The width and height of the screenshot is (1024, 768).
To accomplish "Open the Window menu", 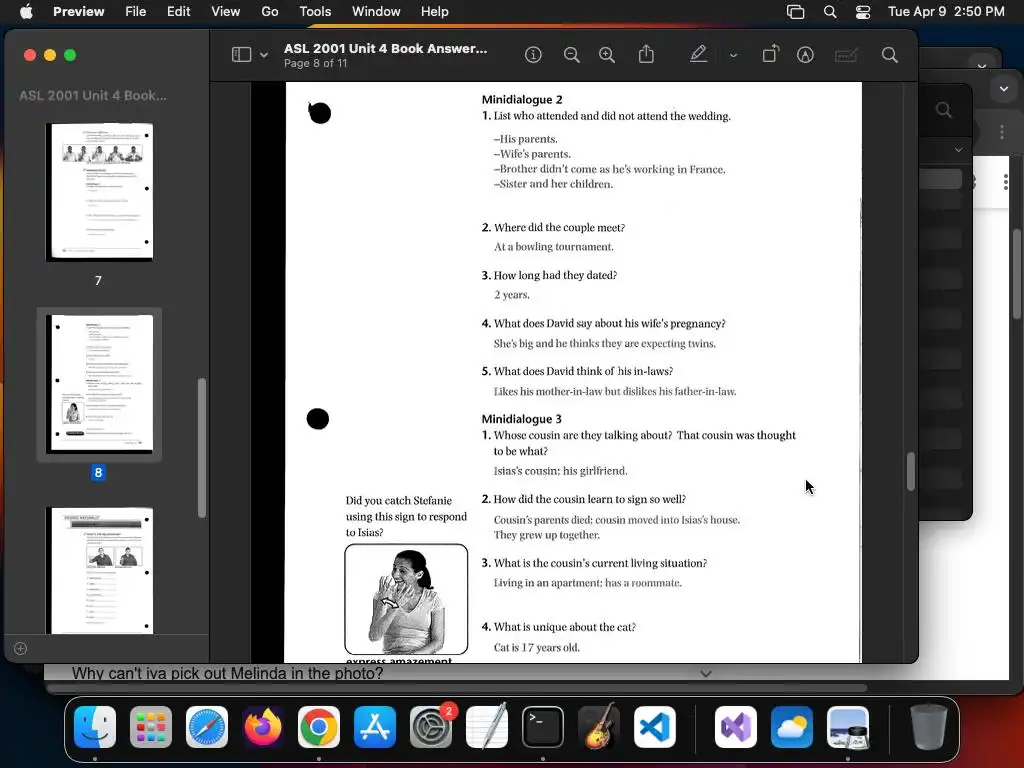I will point(376,11).
